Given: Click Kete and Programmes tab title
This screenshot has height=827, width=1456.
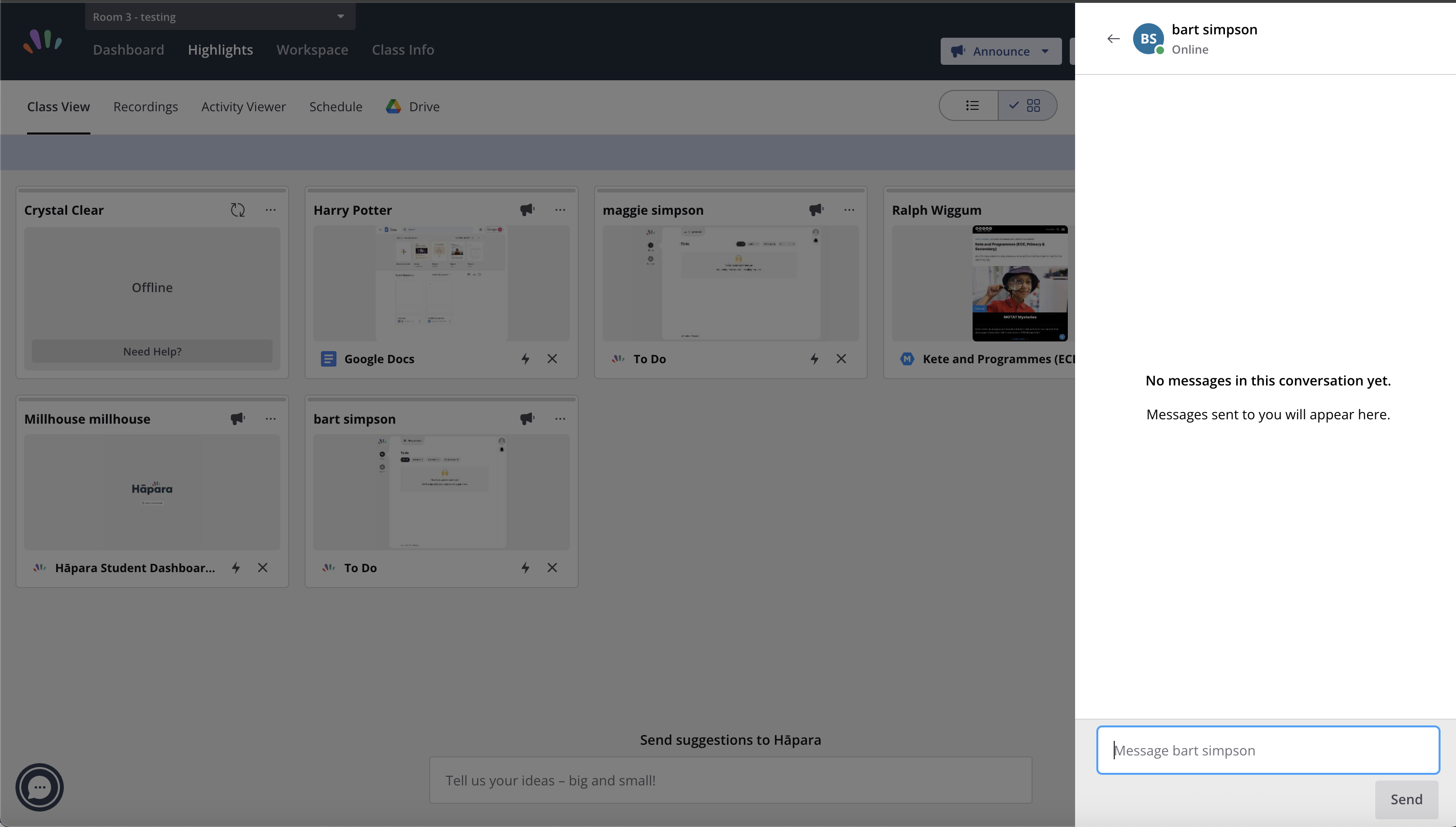Looking at the screenshot, I should (x=999, y=359).
